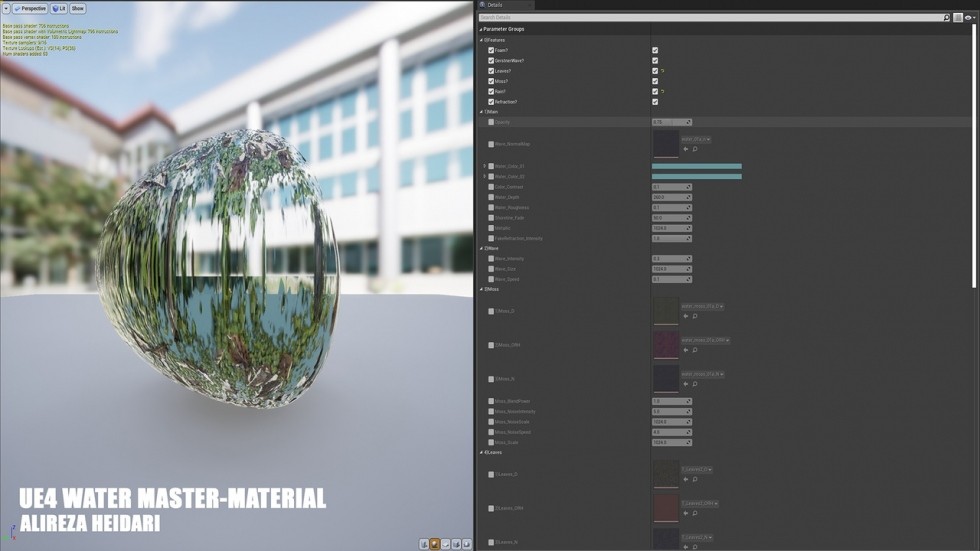
Task: Open the Show viewport options button
Action: click(78, 8)
